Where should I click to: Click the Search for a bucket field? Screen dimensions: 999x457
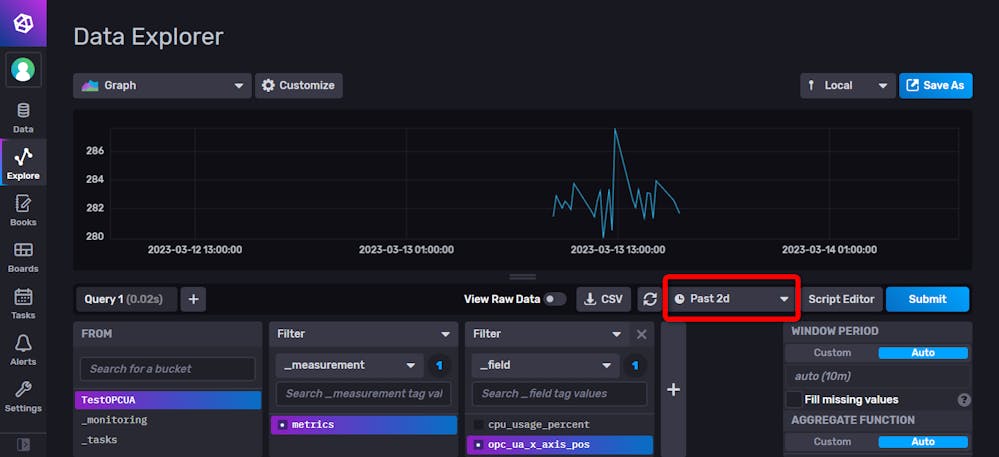(x=167, y=369)
